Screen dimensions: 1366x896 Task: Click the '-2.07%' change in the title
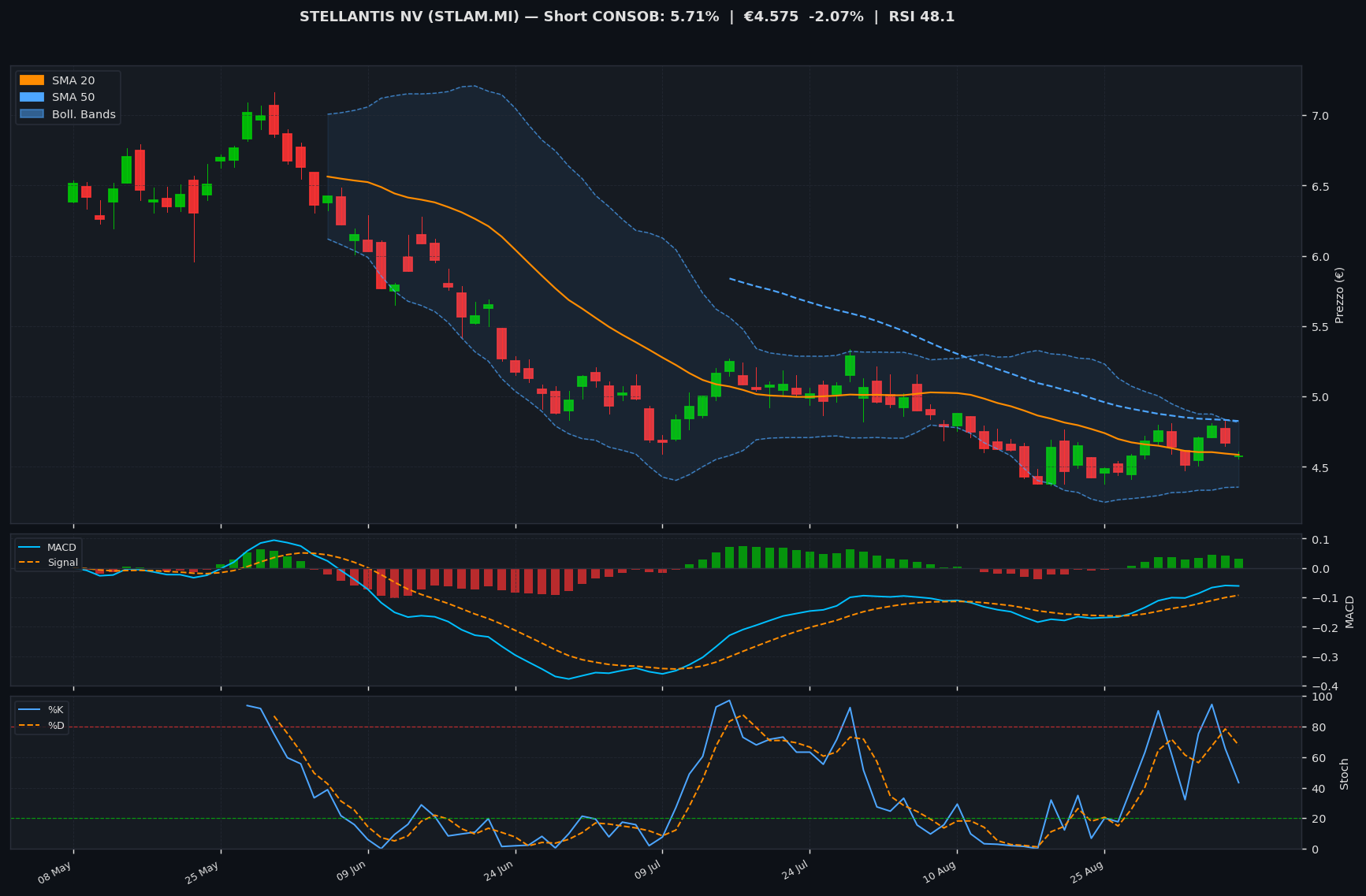836,17
